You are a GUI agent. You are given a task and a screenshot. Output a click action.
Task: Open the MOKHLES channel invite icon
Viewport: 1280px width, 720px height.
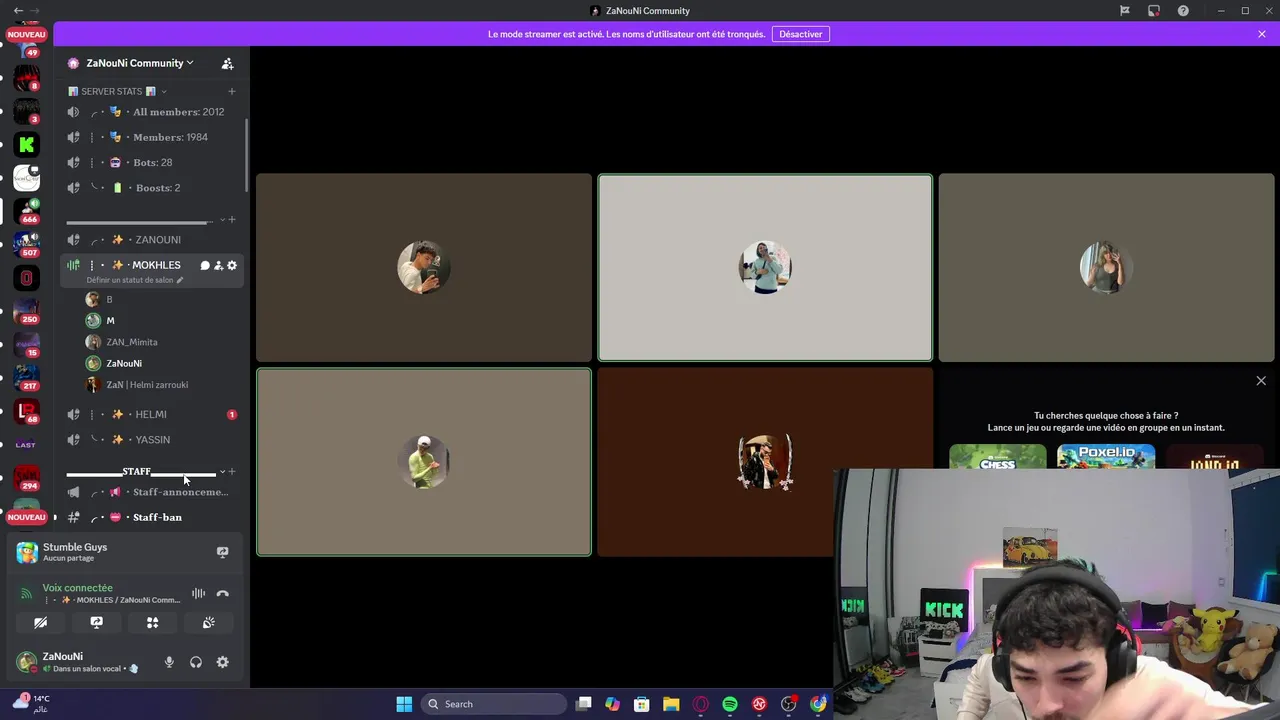point(218,265)
